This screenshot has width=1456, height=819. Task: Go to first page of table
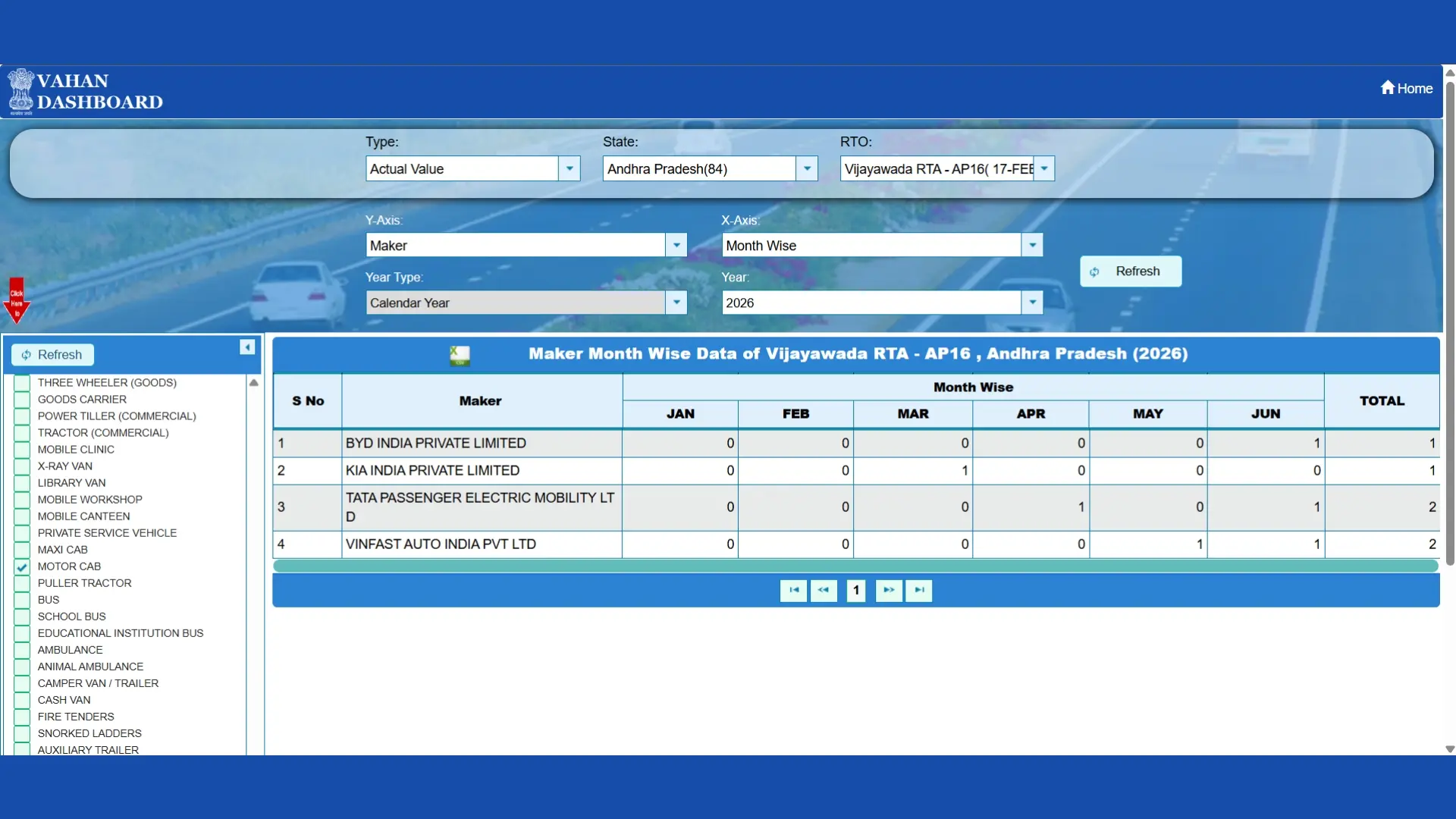[793, 590]
